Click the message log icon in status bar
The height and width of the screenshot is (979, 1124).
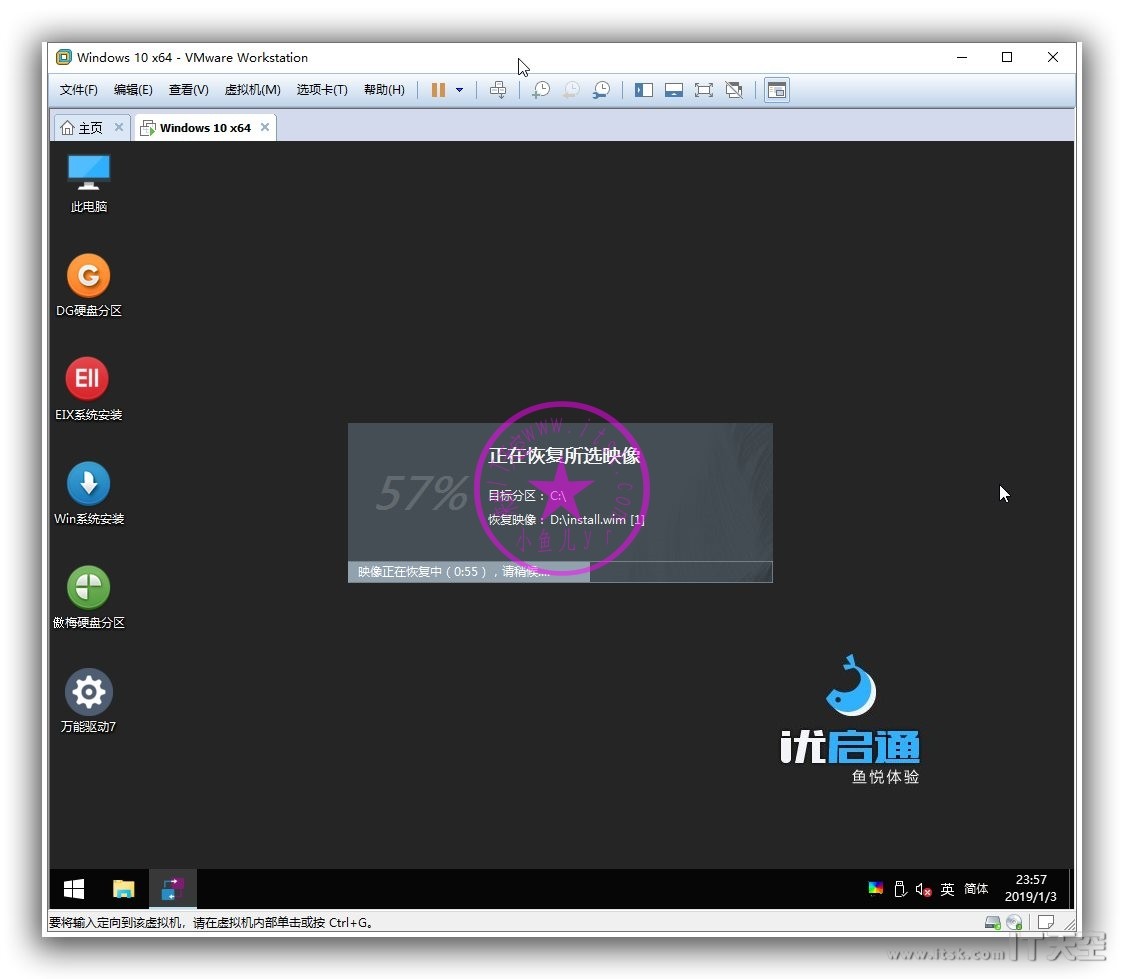[1046, 922]
